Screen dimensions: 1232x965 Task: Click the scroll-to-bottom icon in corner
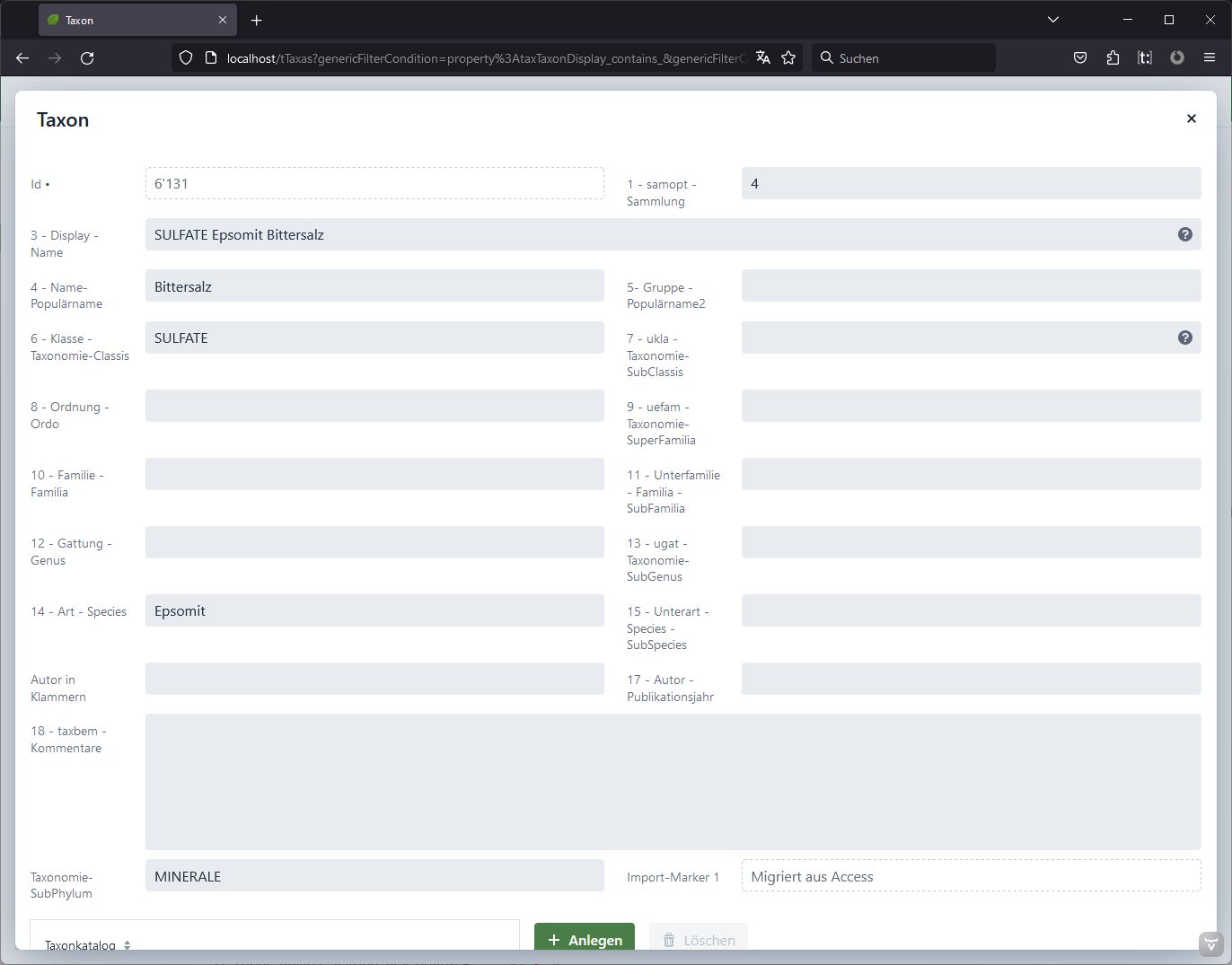point(1210,943)
